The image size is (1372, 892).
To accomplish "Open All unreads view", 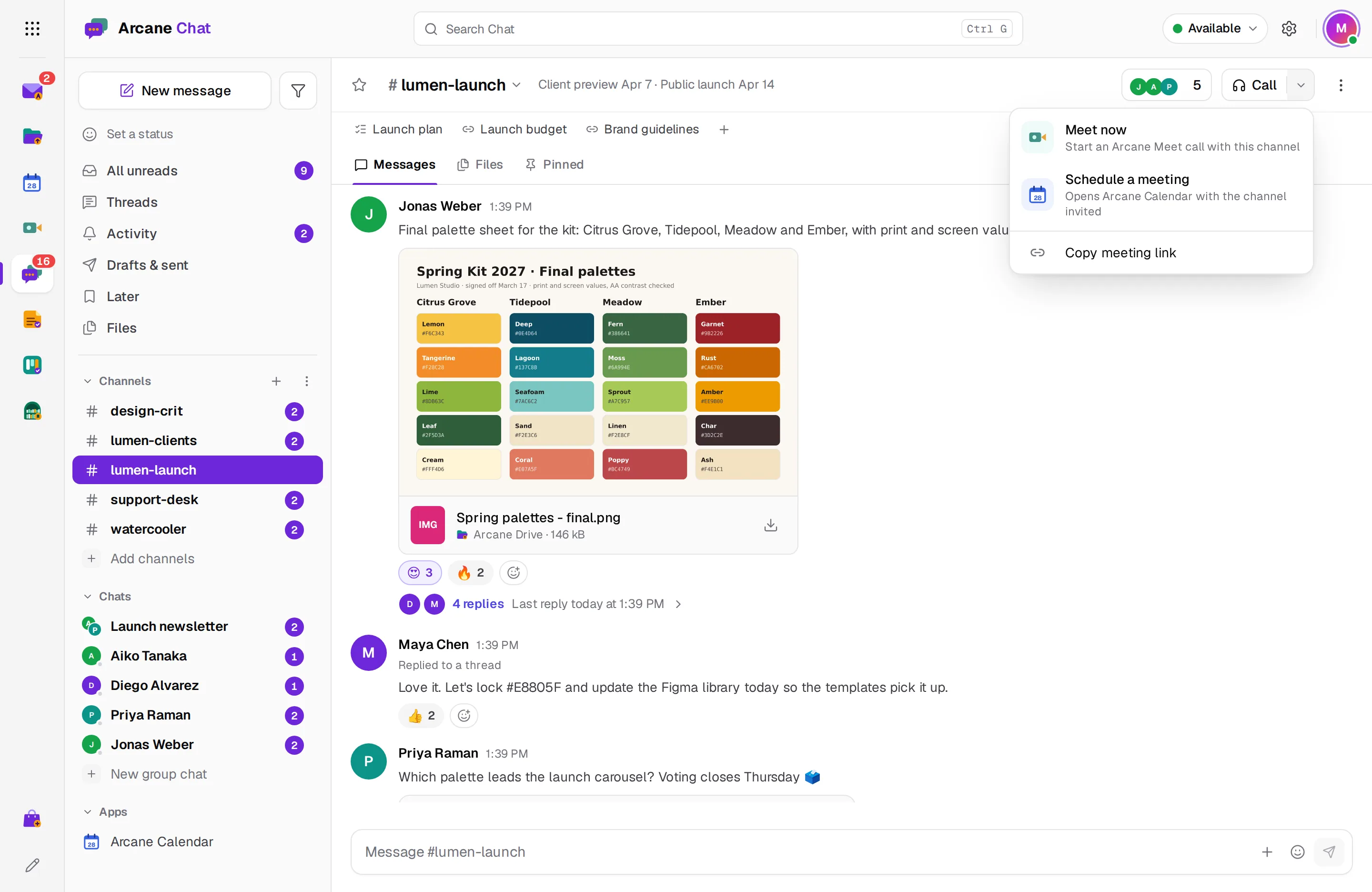I will [x=197, y=171].
